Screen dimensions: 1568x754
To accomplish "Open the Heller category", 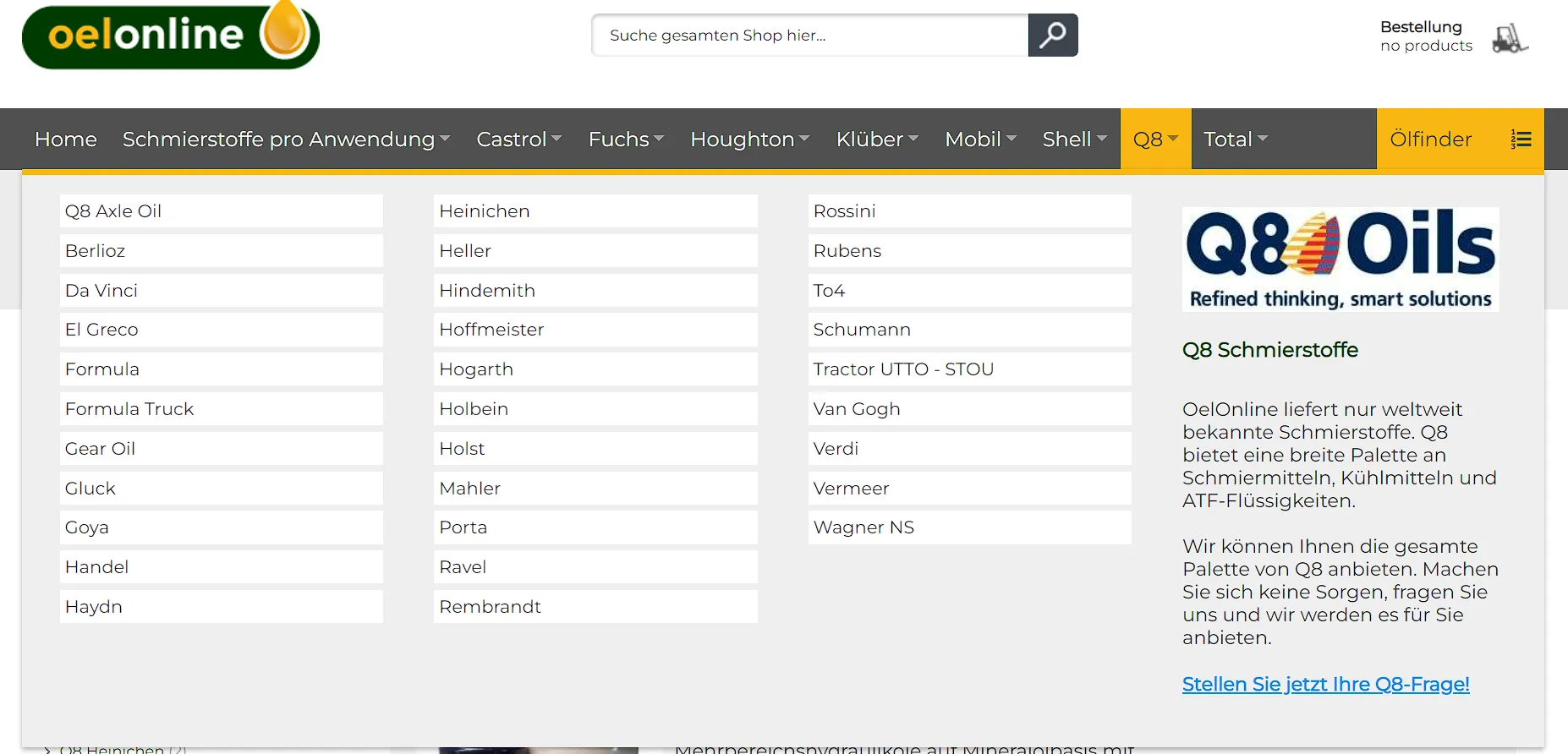I will point(595,251).
